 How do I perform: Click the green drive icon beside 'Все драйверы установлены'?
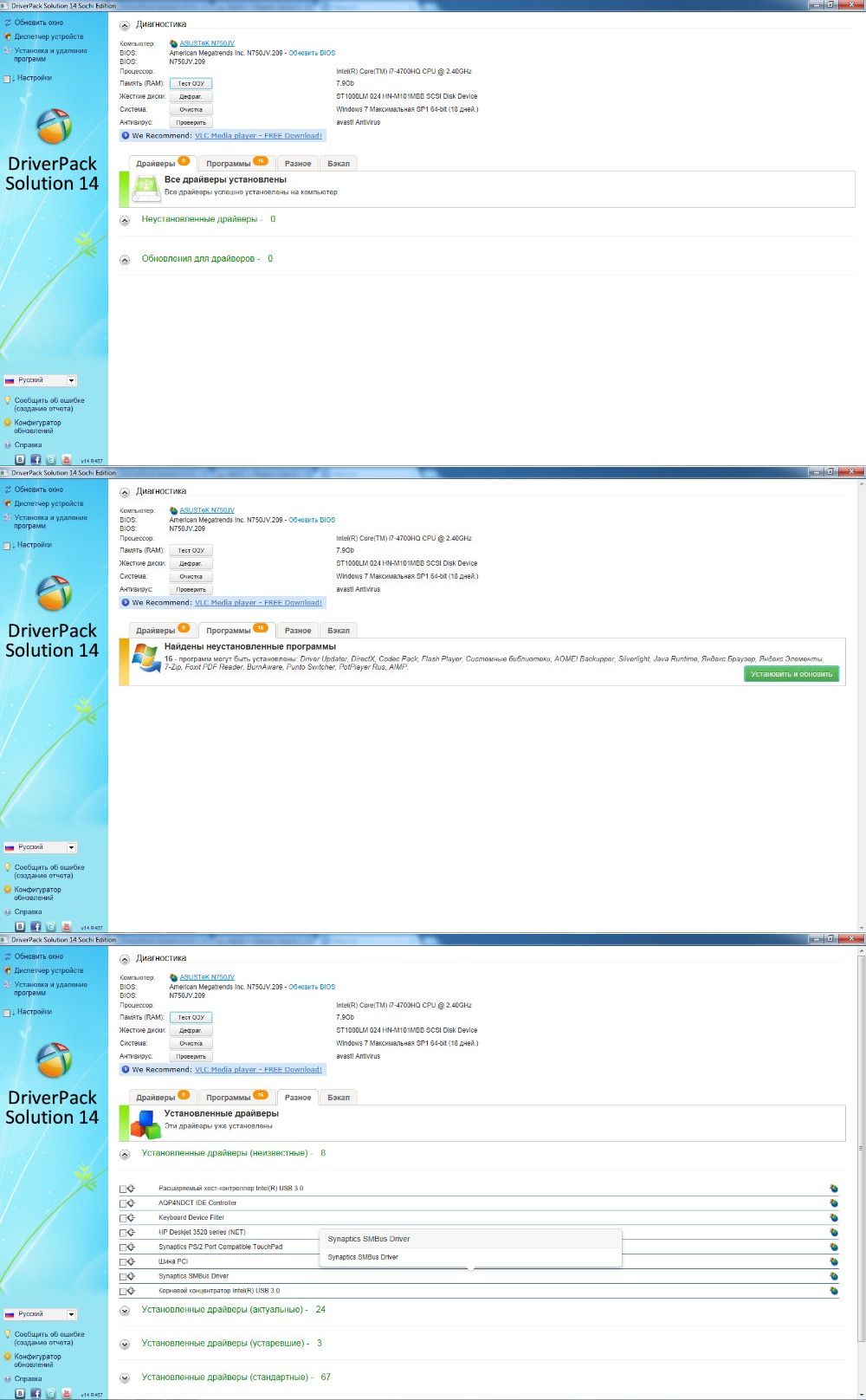(146, 189)
